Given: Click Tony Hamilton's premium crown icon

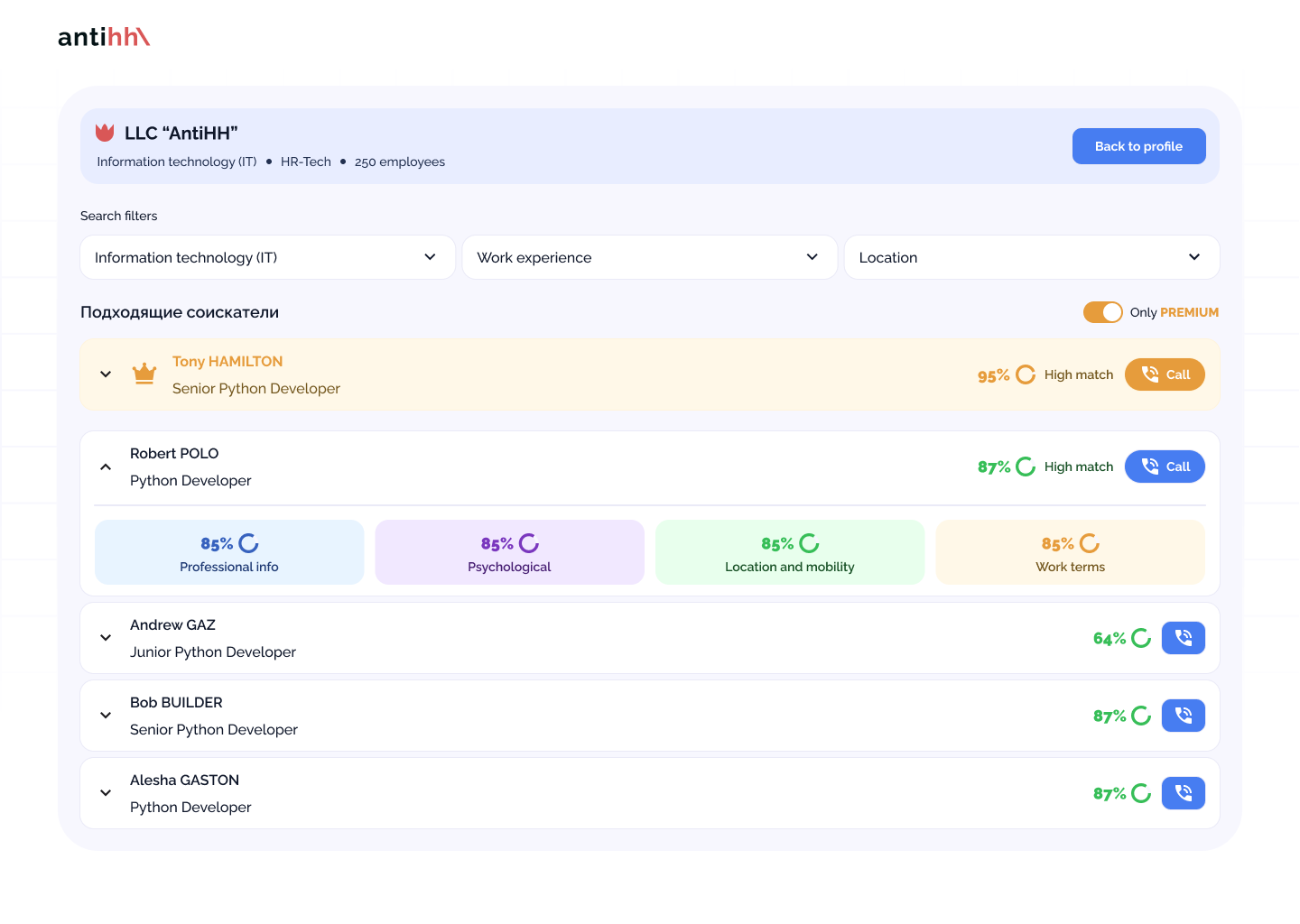Looking at the screenshot, I should [x=144, y=374].
